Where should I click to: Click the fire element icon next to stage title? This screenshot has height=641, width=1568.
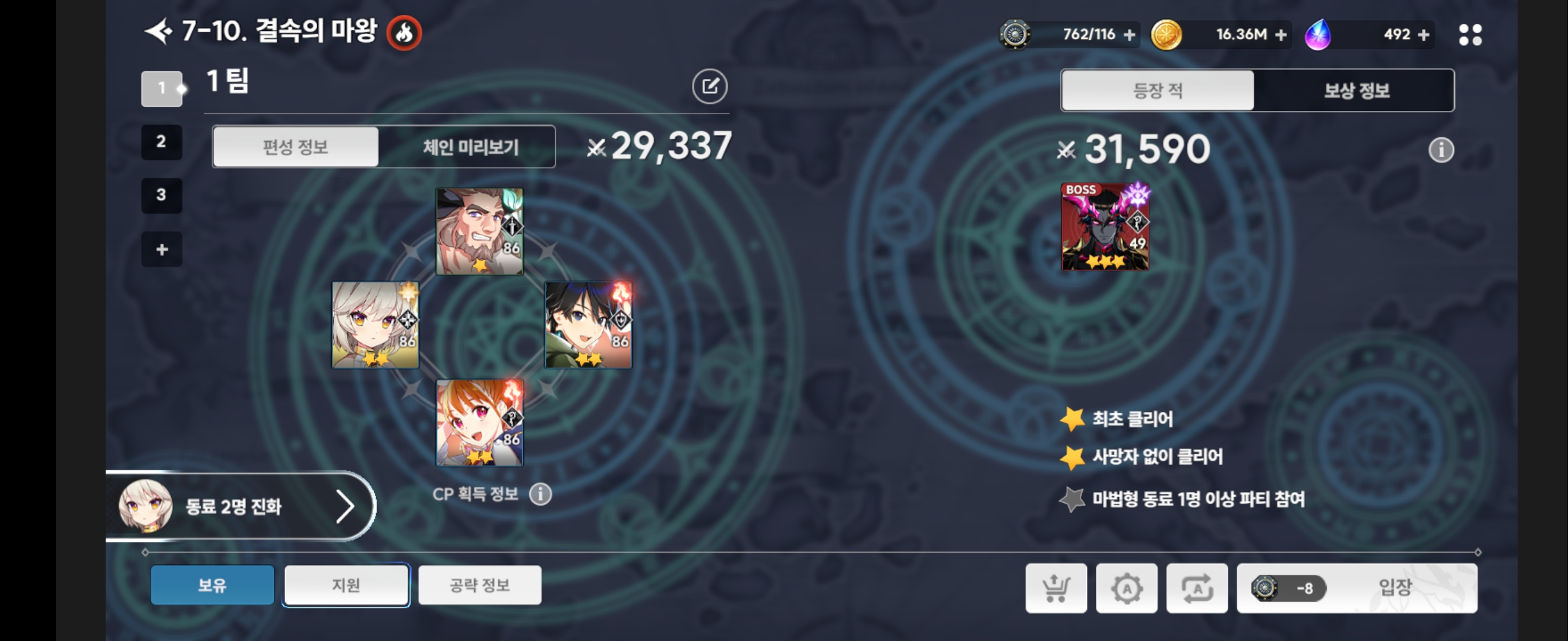coord(403,33)
